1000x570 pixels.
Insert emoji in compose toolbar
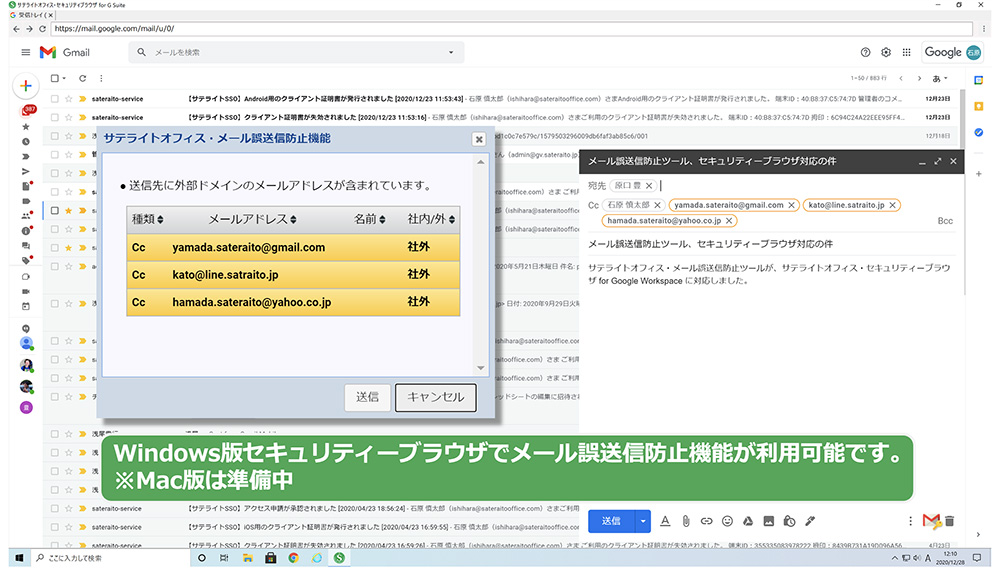click(727, 521)
